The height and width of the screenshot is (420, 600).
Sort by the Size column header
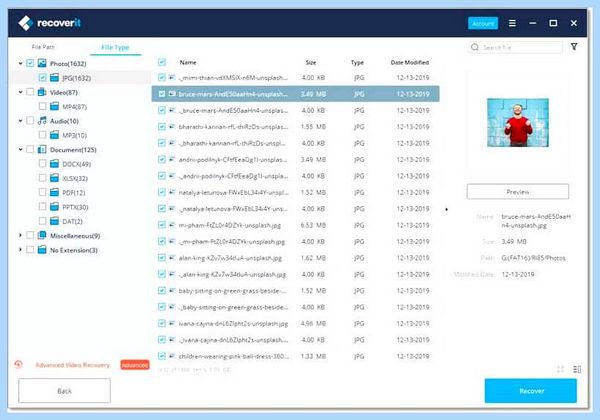click(311, 62)
